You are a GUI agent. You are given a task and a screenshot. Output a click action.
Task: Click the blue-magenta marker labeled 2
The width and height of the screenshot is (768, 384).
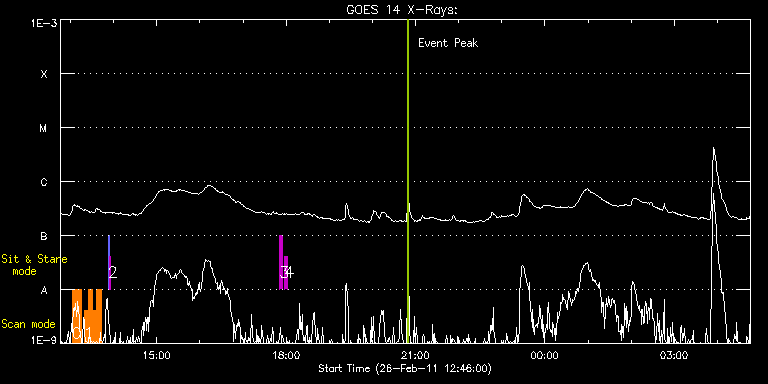tap(109, 263)
